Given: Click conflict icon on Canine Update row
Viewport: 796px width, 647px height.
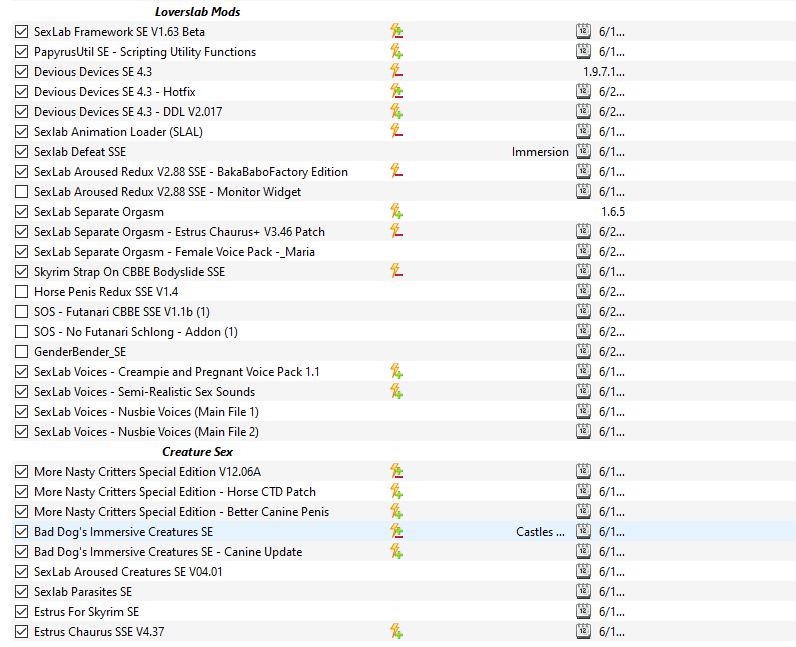Looking at the screenshot, I should (396, 552).
